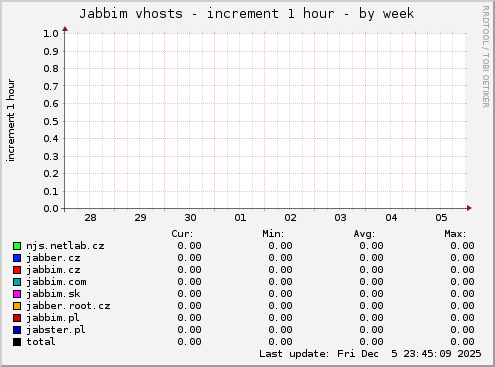The width and height of the screenshot is (495, 367).
Task: Click the 0.0 y-axis tick label
Action: [x=51, y=209]
